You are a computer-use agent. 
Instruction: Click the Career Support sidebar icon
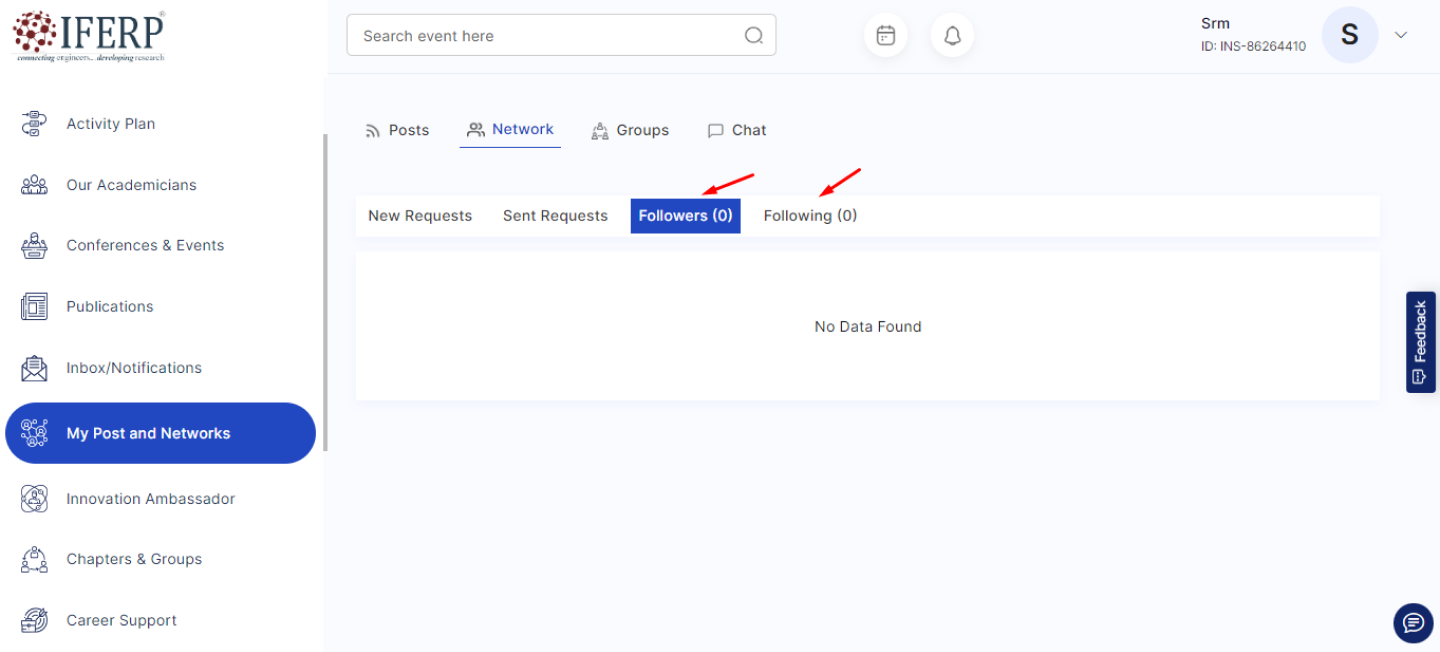34,620
